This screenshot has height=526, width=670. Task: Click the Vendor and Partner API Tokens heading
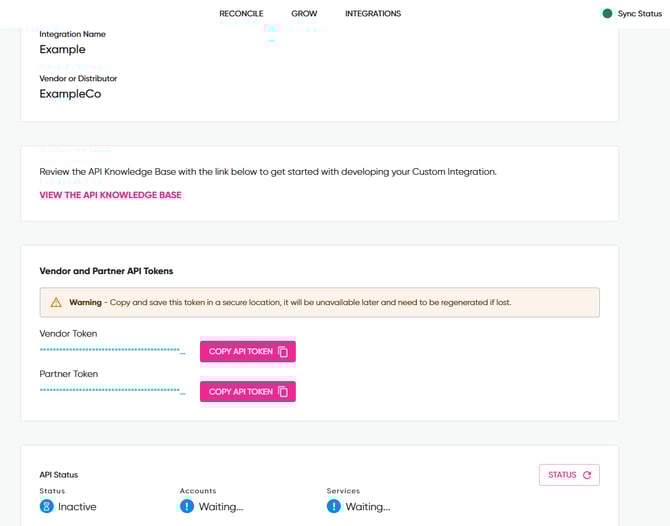(x=106, y=271)
